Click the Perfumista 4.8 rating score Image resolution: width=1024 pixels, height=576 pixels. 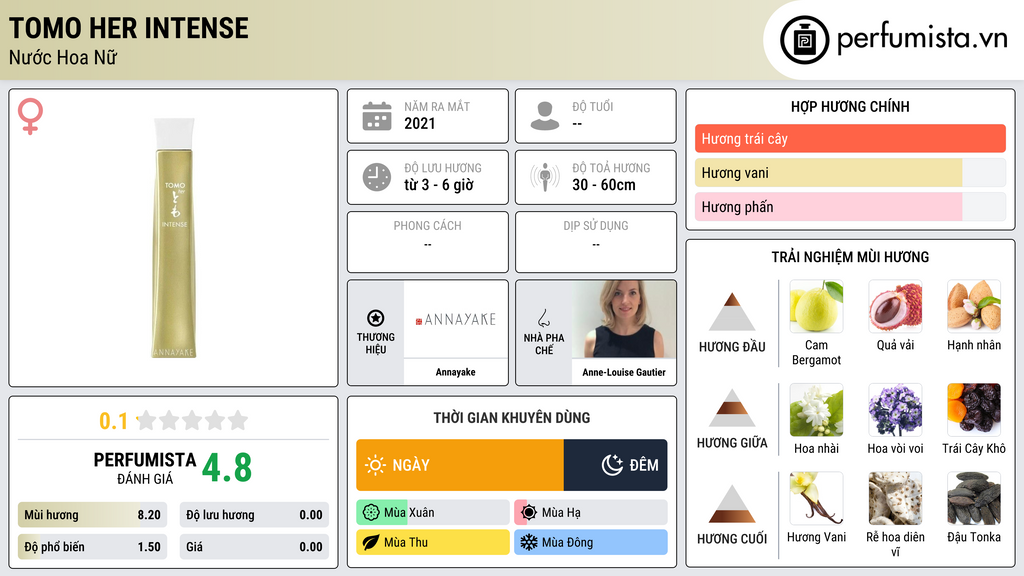(x=227, y=468)
